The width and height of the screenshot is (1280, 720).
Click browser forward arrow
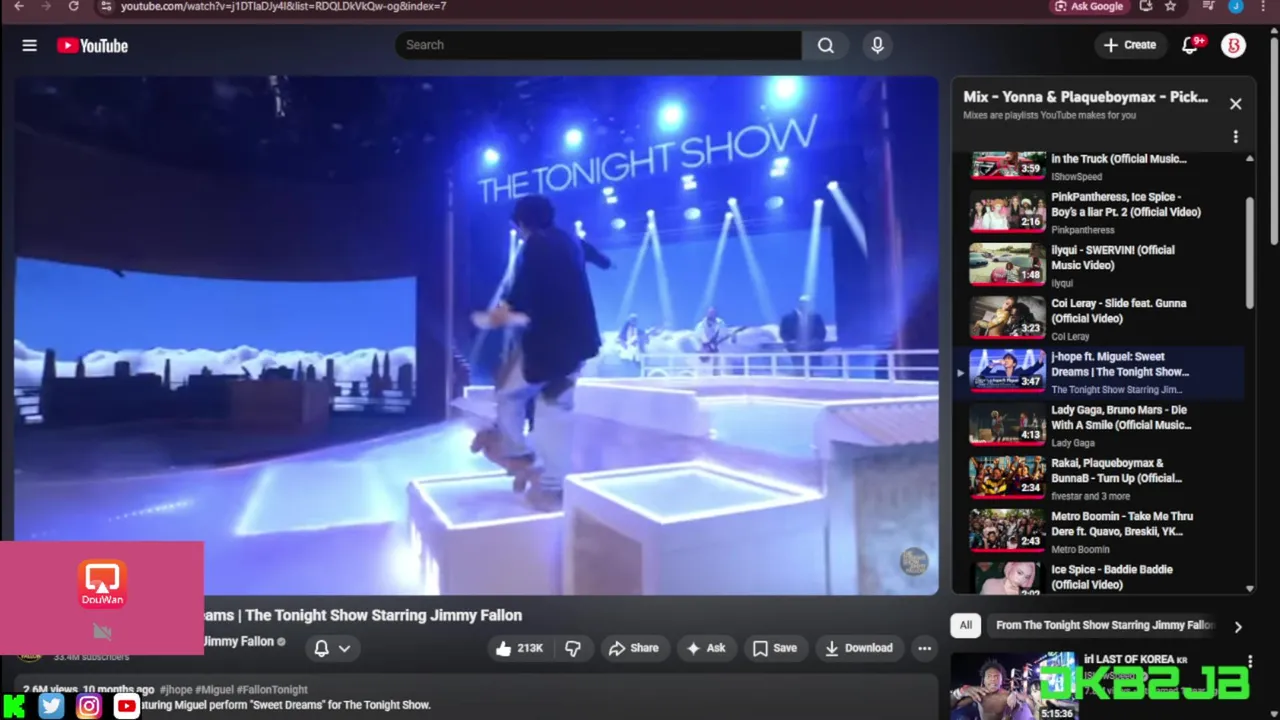click(x=45, y=6)
